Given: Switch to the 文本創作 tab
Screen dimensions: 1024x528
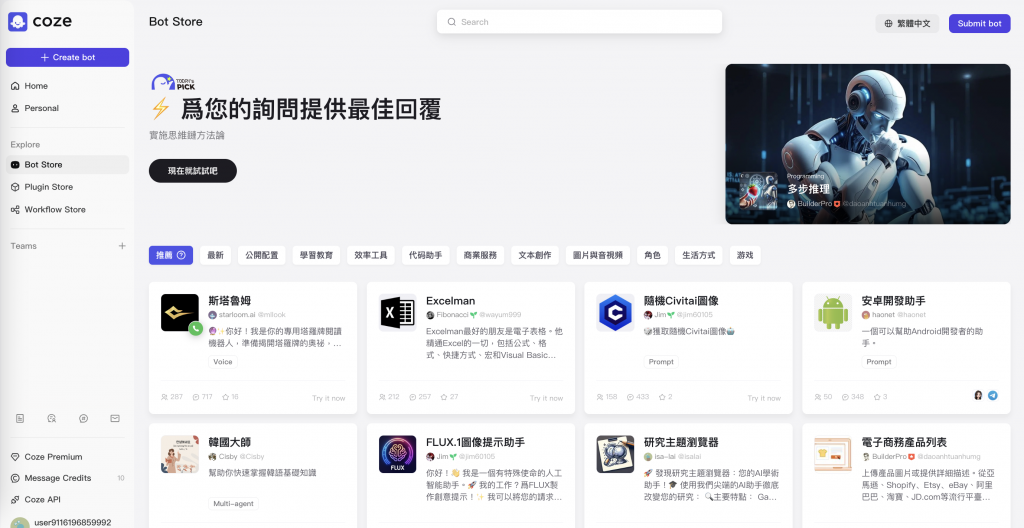Looking at the screenshot, I should point(535,256).
